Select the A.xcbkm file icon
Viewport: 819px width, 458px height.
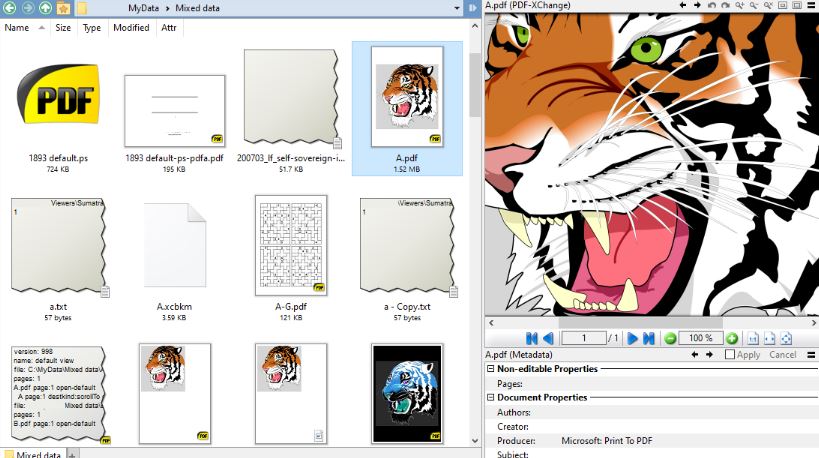(174, 245)
